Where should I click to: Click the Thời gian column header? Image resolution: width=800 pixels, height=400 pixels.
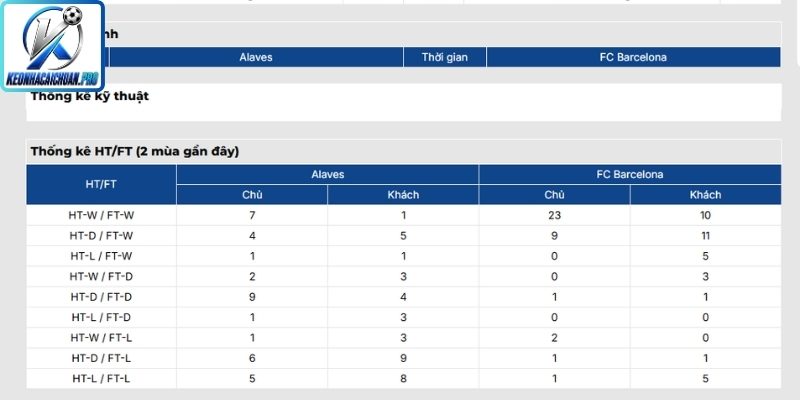[444, 57]
